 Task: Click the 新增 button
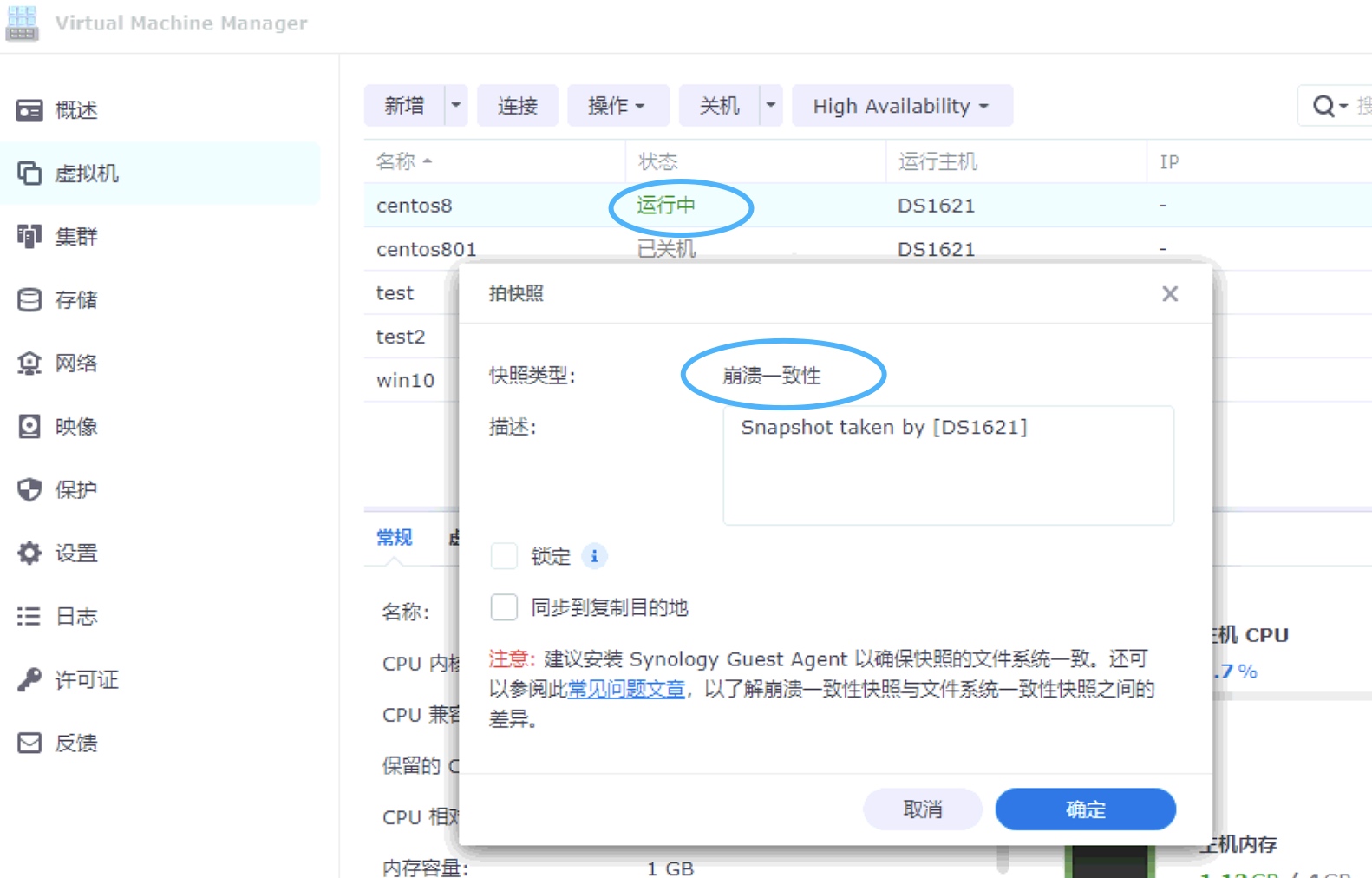coord(404,106)
